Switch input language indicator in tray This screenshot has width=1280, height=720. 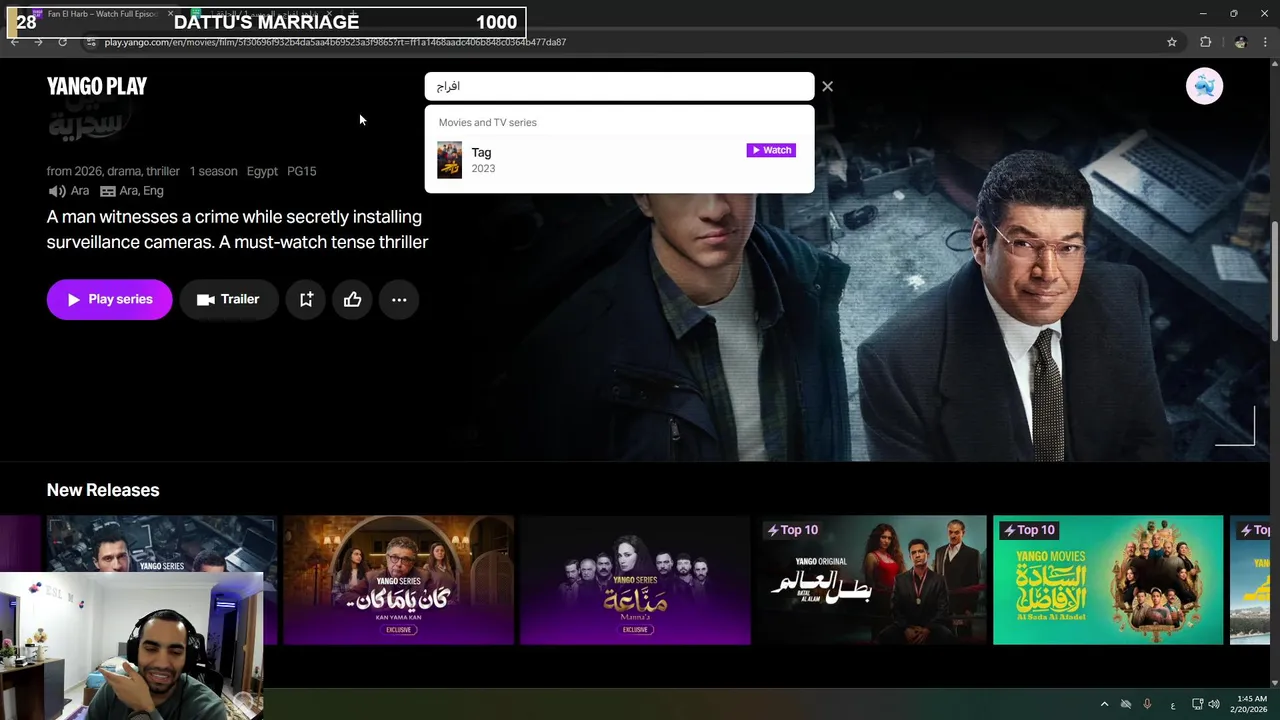pos(1173,705)
